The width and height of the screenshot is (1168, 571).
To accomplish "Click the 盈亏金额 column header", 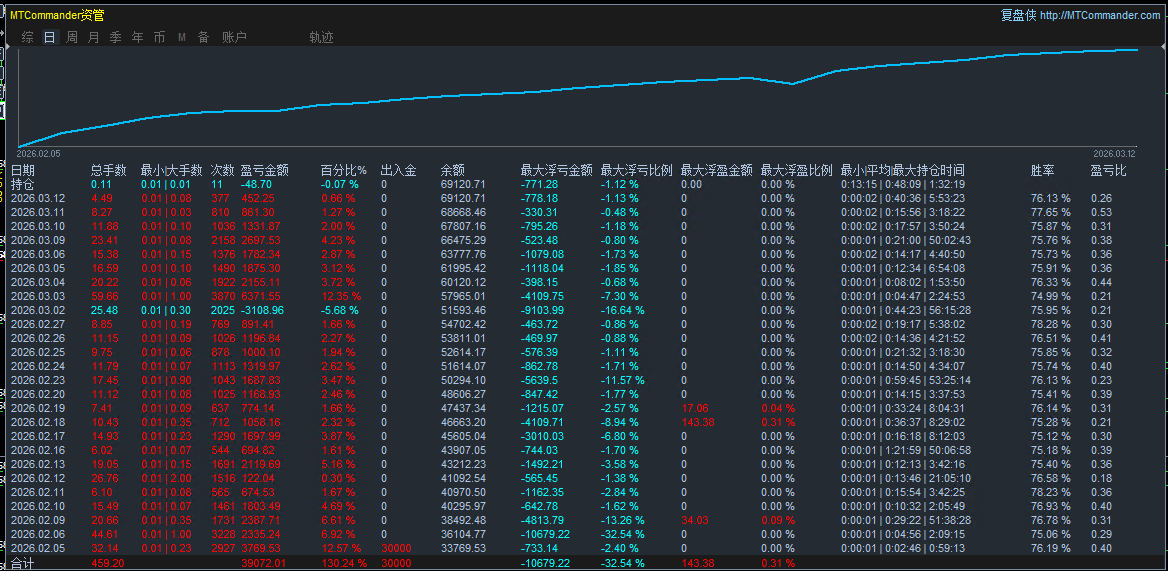I will click(264, 170).
